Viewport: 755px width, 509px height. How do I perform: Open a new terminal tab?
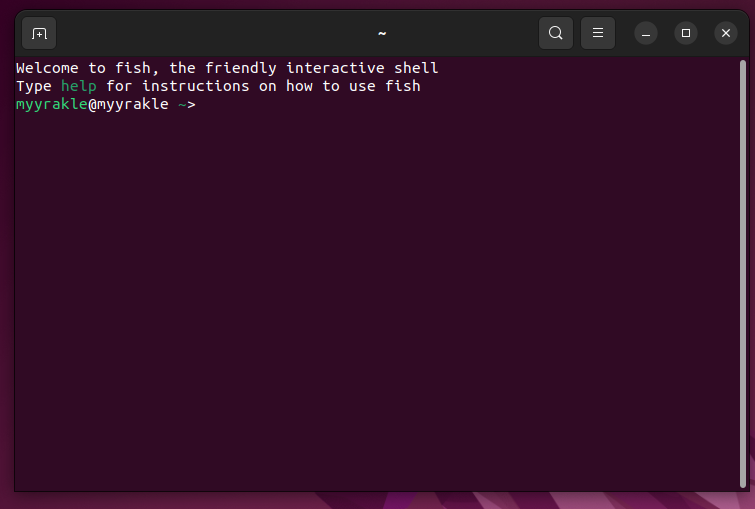[39, 33]
